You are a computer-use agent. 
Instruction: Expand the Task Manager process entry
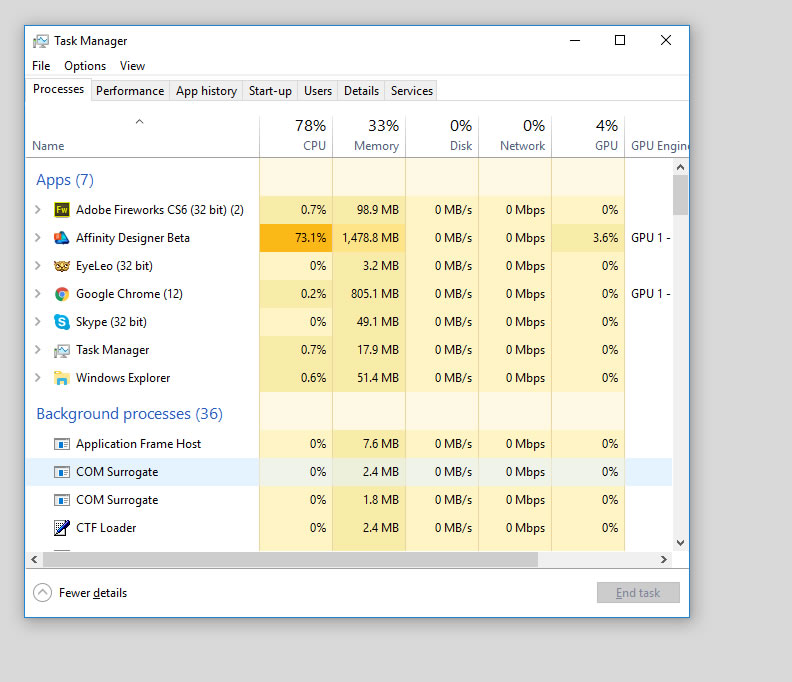(37, 350)
